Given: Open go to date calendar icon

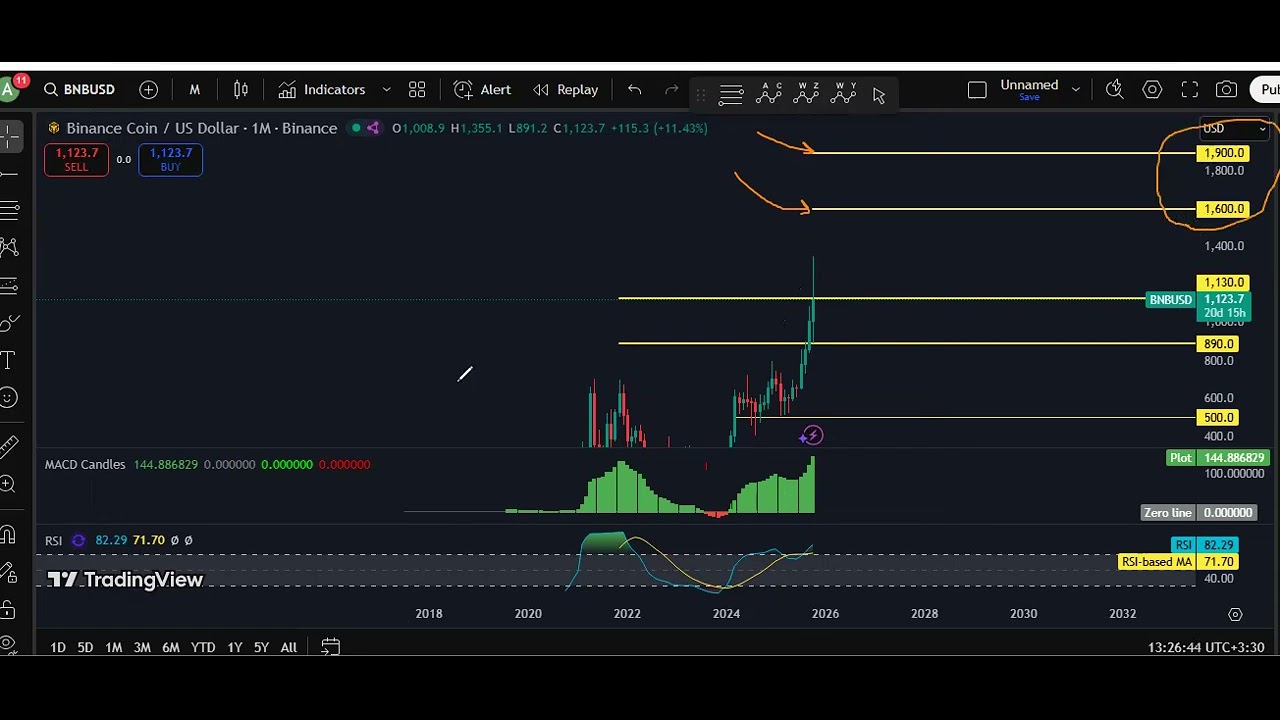Looking at the screenshot, I should (330, 648).
